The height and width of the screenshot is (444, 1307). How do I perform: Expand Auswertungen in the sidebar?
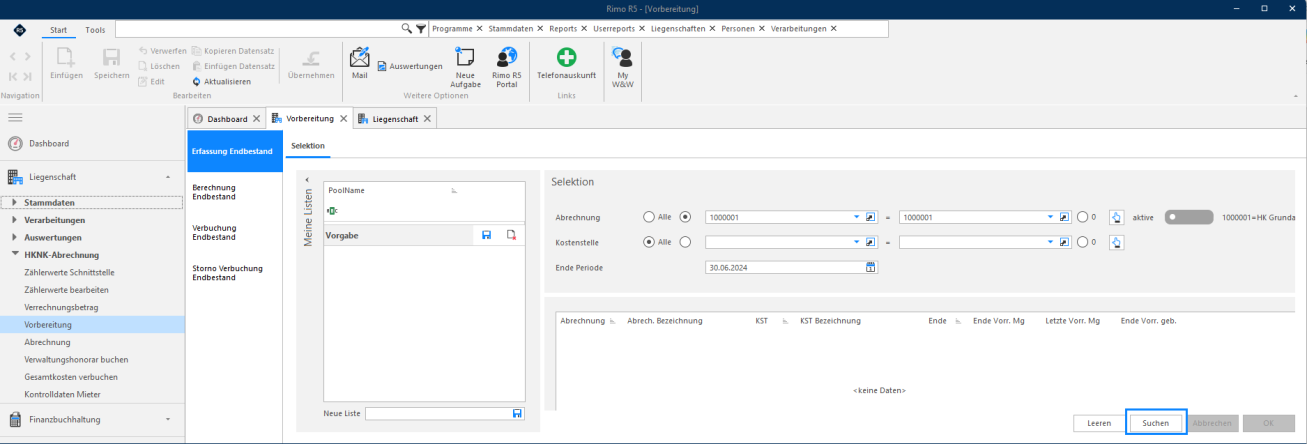point(15,237)
